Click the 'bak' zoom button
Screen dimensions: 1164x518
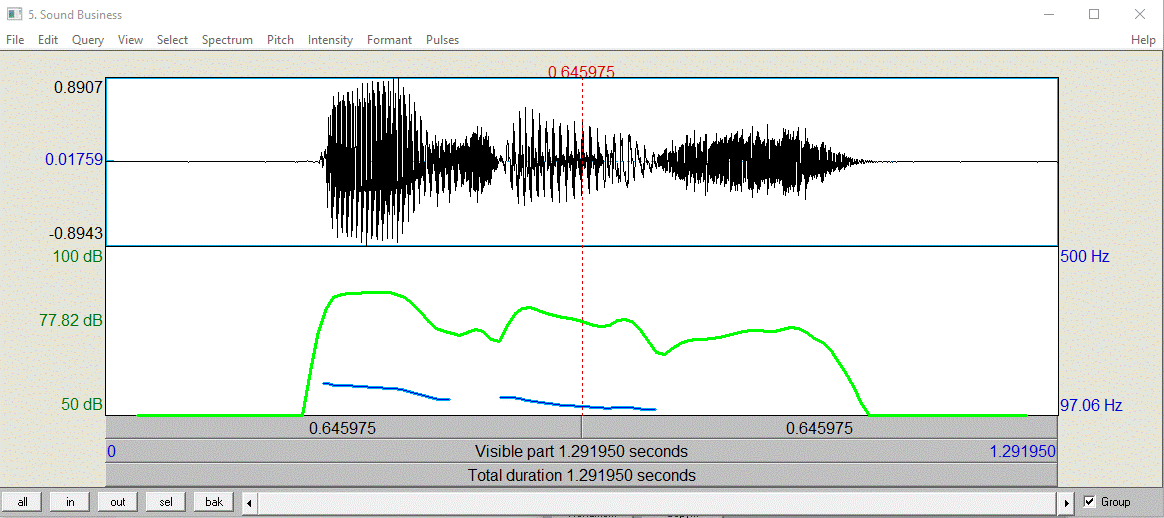pyautogui.click(x=214, y=502)
